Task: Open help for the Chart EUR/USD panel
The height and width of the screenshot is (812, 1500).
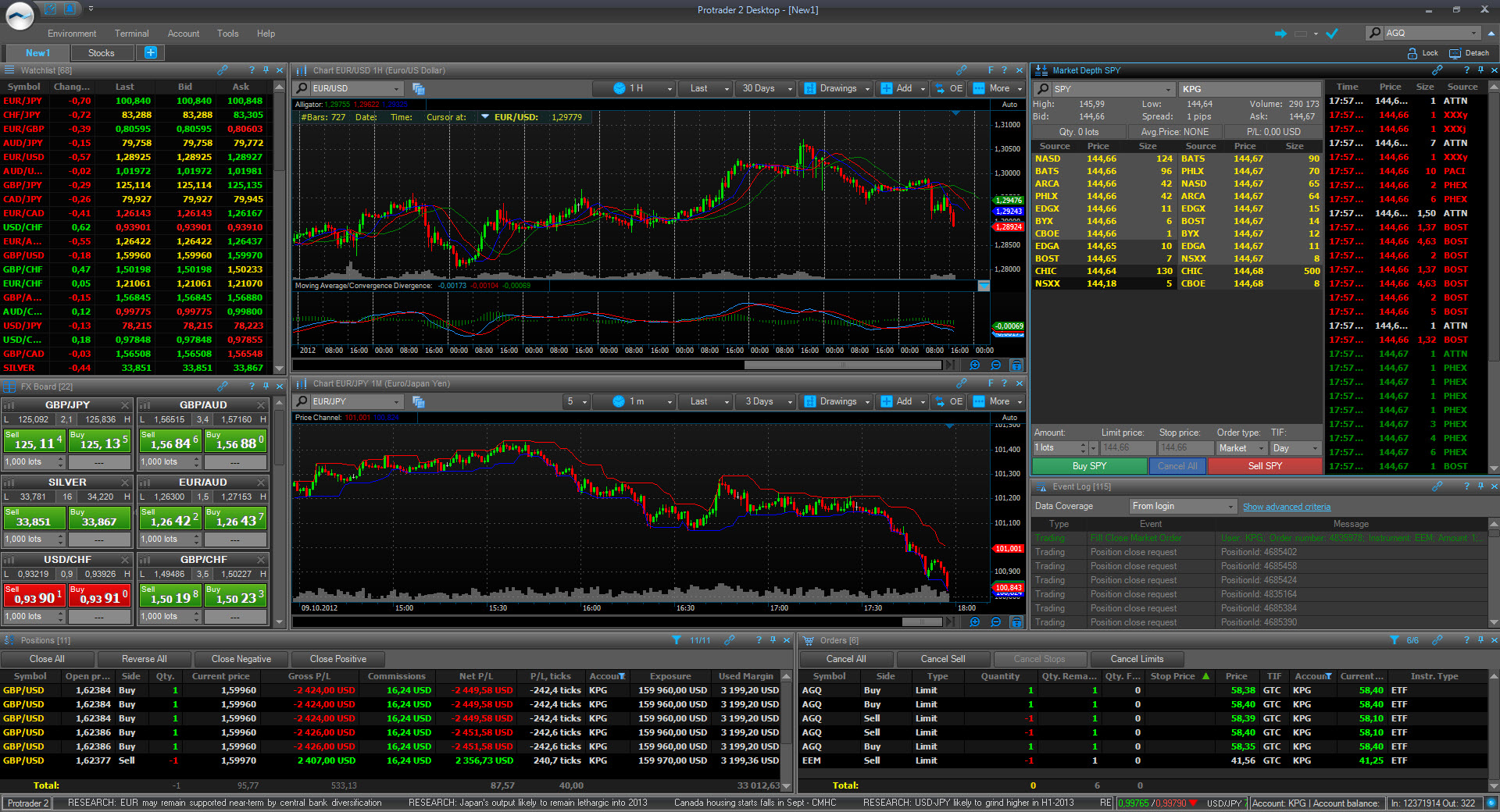Action: coord(1005,70)
